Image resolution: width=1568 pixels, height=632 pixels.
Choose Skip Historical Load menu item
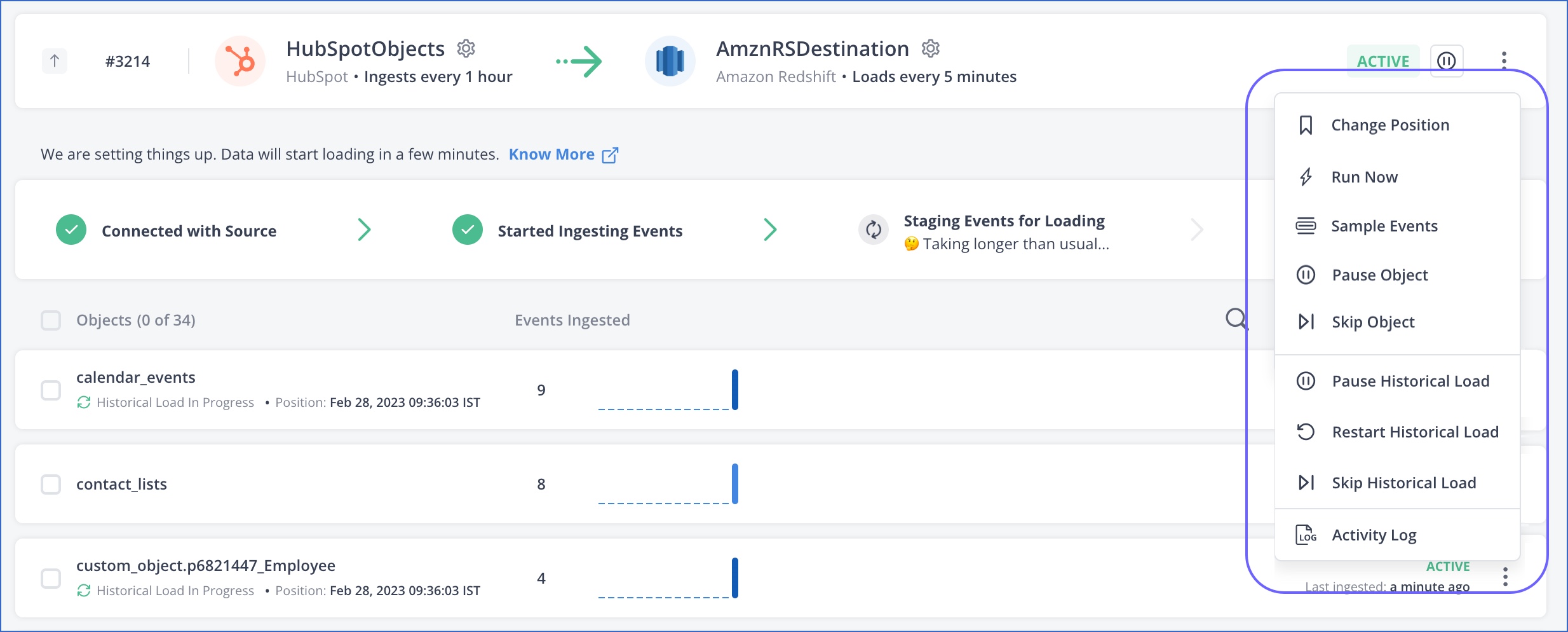[x=1397, y=483]
